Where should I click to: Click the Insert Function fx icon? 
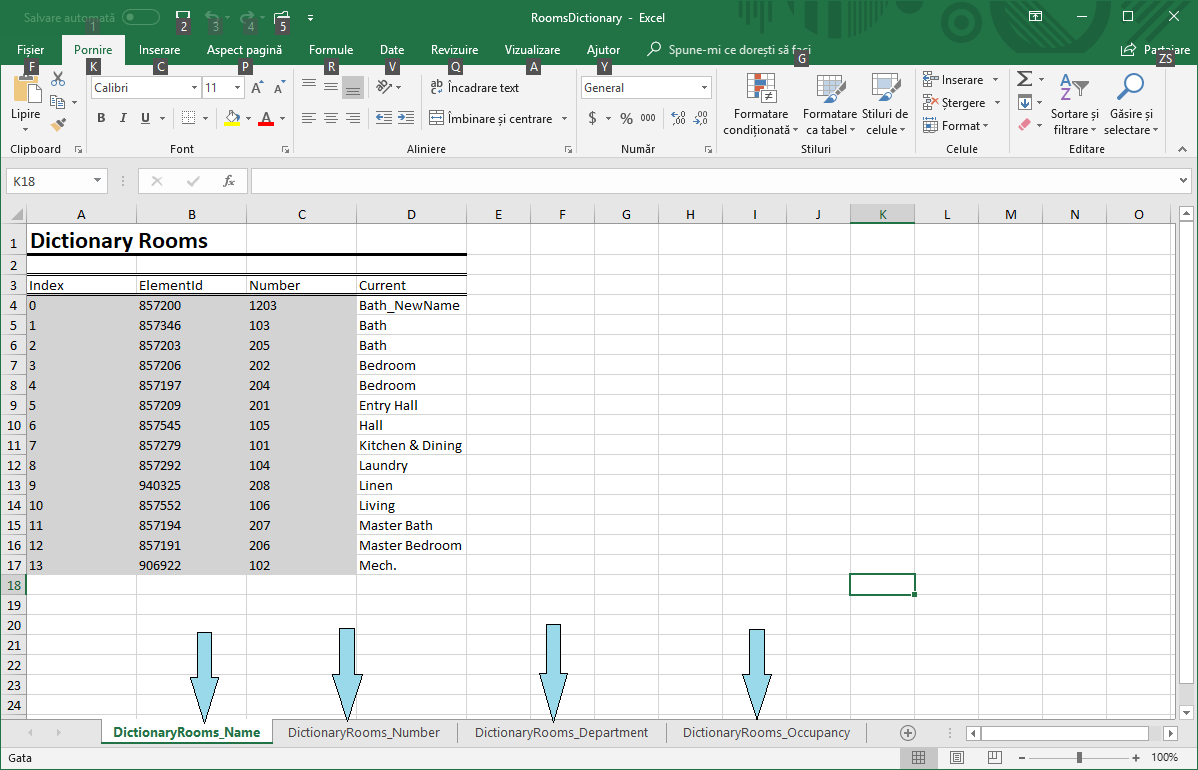[229, 181]
